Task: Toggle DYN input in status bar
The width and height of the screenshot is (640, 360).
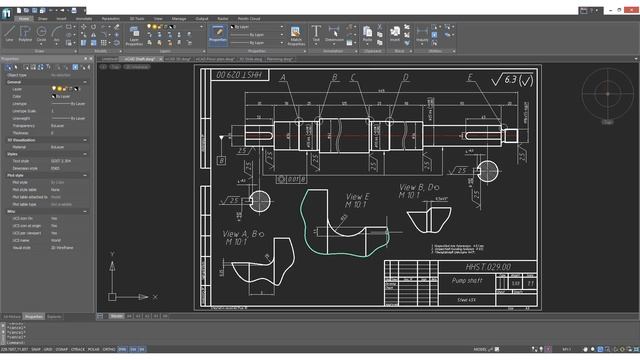Action: [x=122, y=349]
